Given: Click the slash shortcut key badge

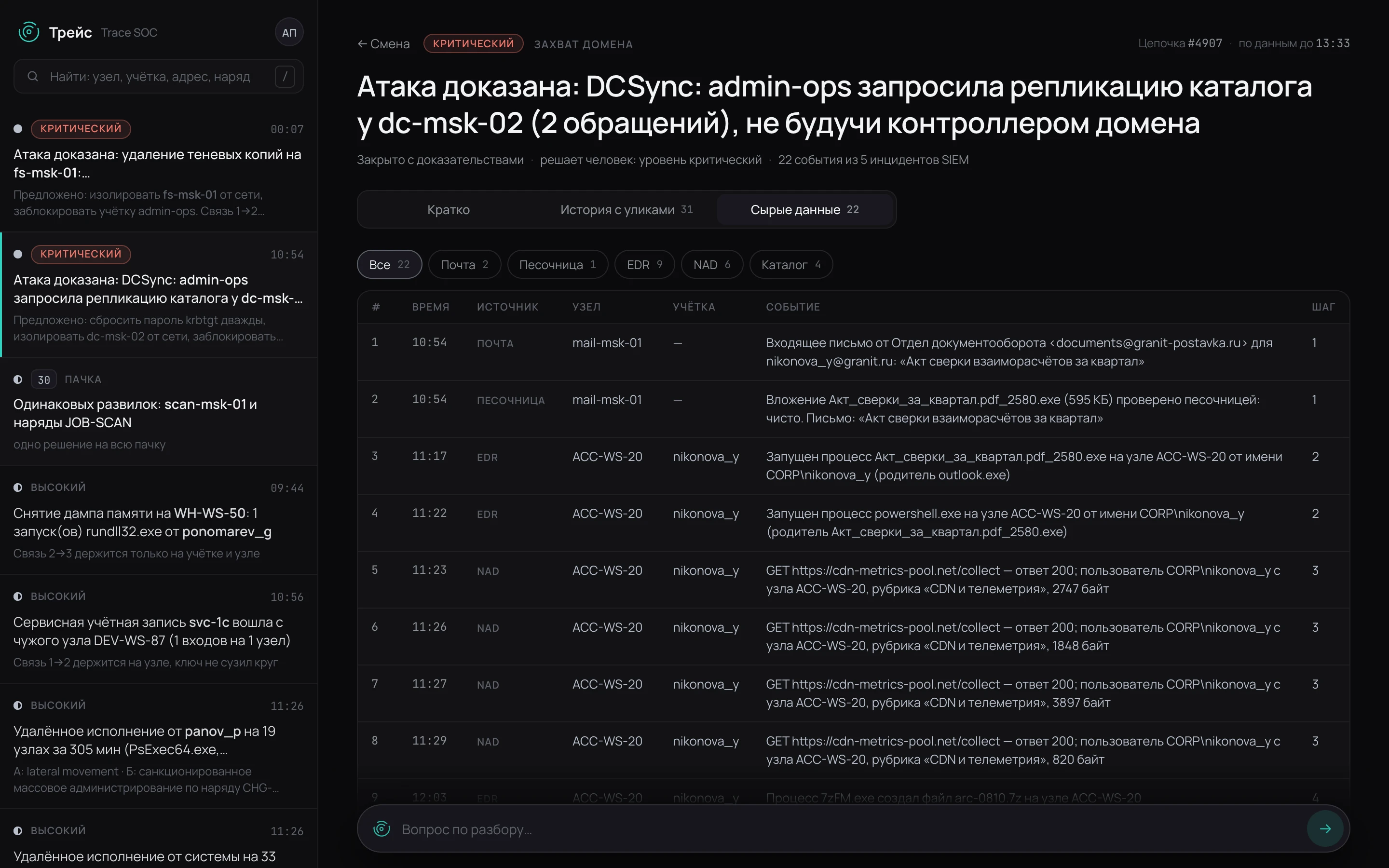Looking at the screenshot, I should [x=285, y=76].
